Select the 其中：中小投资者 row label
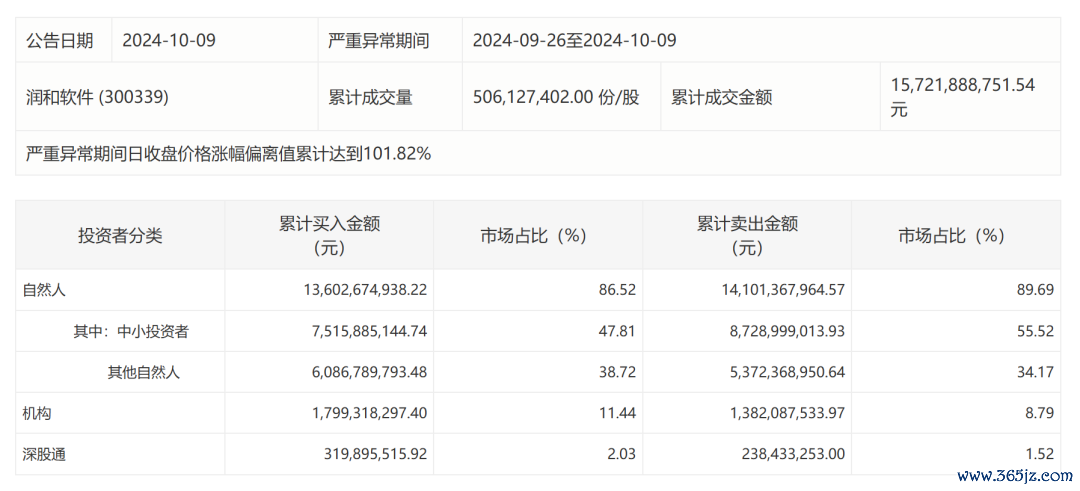The image size is (1080, 491). [131, 331]
